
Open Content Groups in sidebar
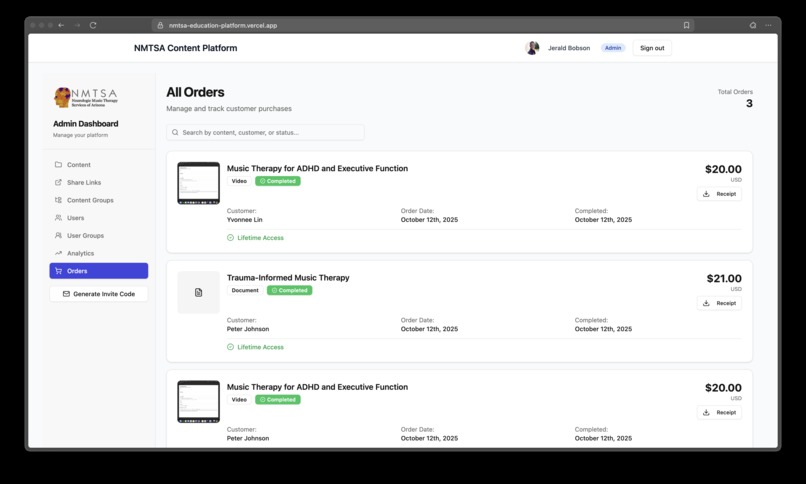click(x=99, y=200)
